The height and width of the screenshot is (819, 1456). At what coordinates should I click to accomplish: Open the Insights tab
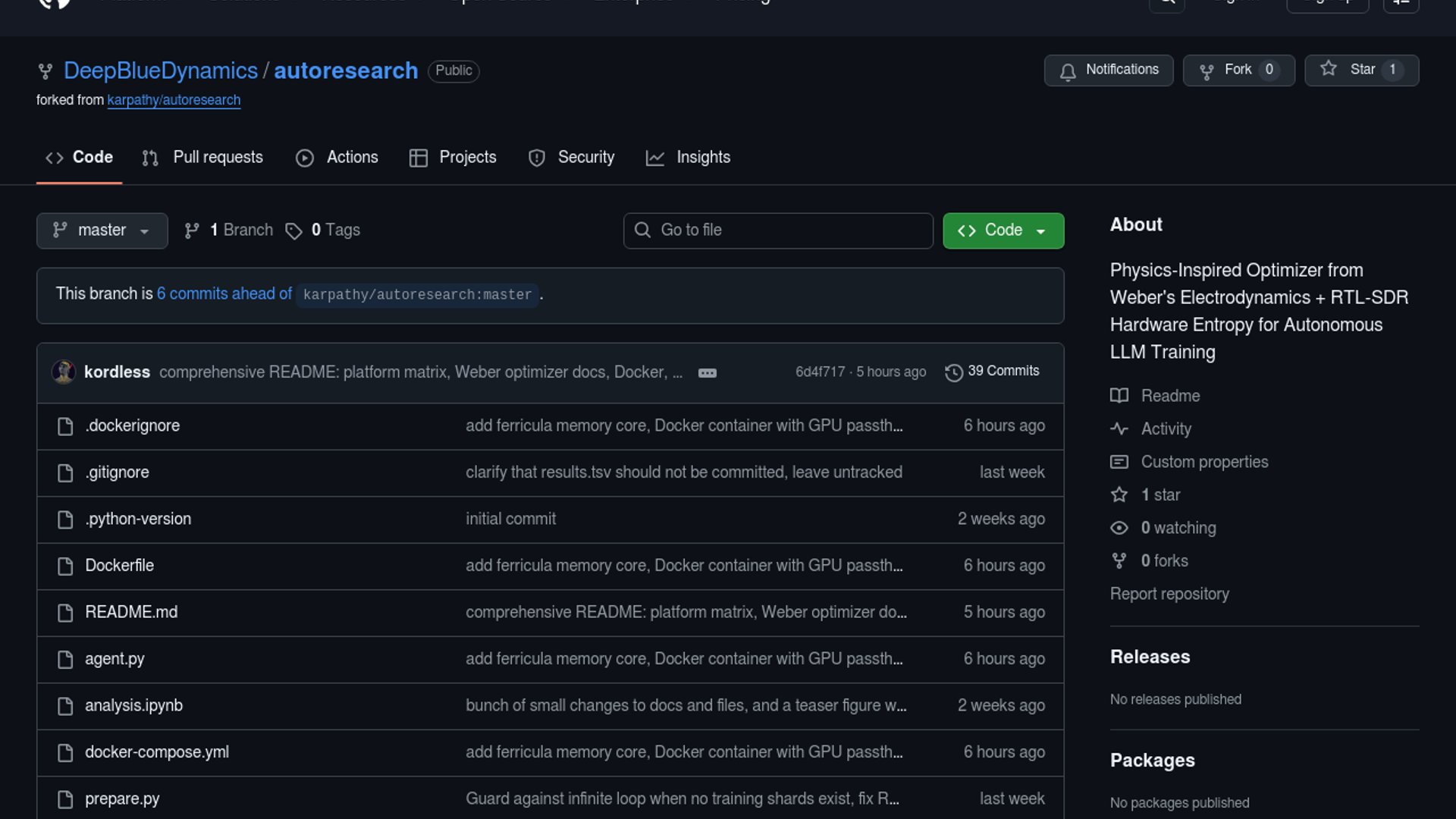pyautogui.click(x=688, y=158)
